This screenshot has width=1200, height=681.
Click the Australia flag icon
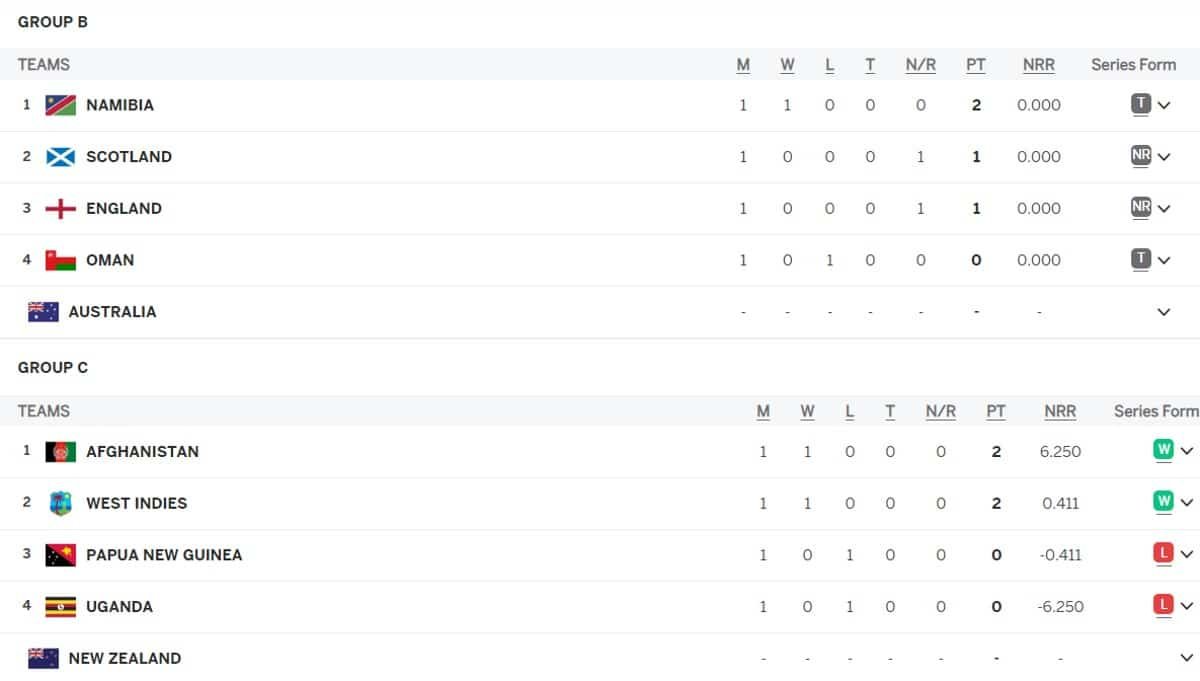pos(43,311)
